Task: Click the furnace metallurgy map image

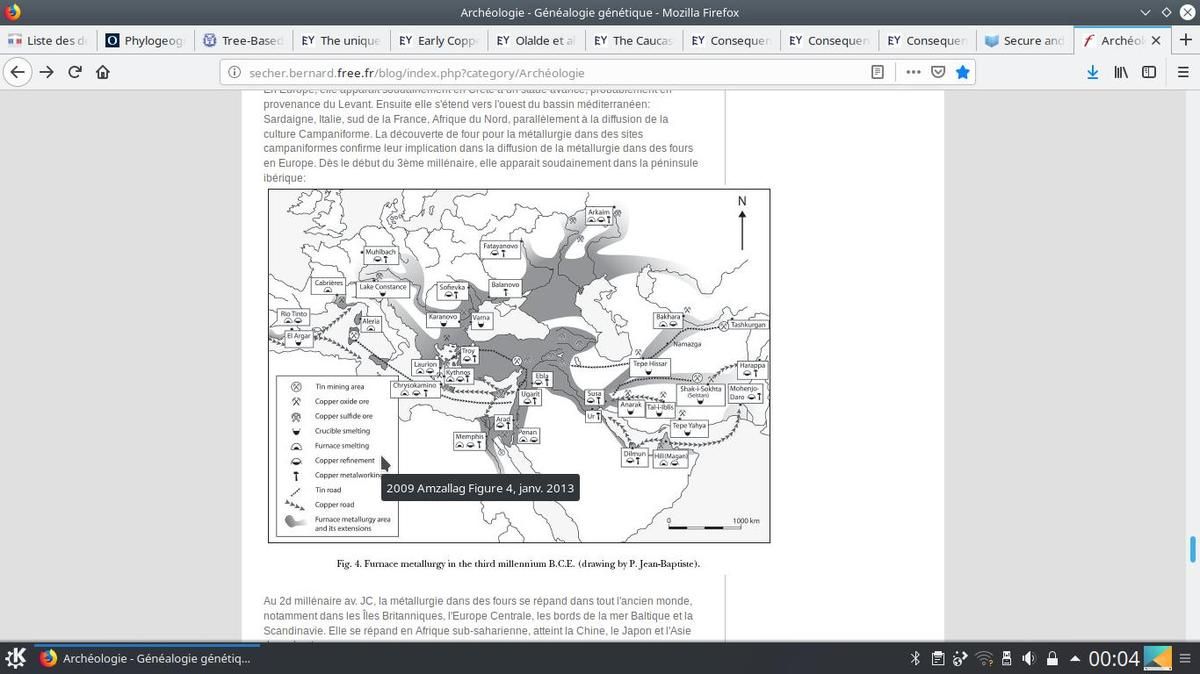Action: 519,366
